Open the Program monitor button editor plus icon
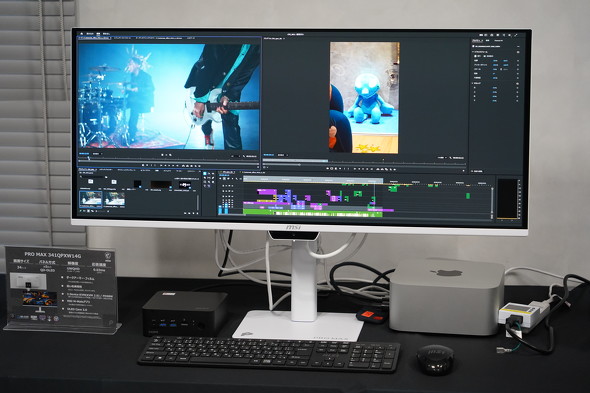The height and width of the screenshot is (393, 590). [464, 171]
